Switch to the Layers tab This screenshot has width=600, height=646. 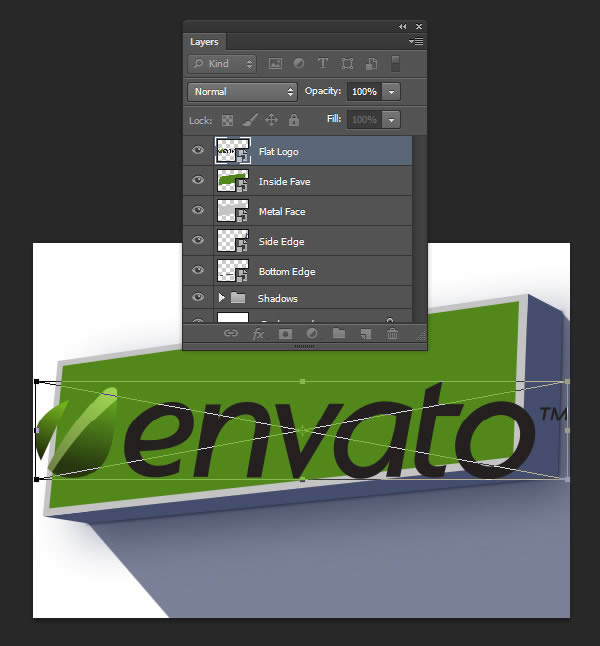coord(204,42)
